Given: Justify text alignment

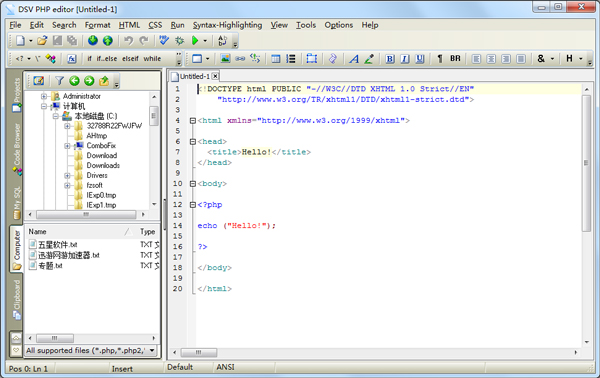Looking at the screenshot, I should pyautogui.click(x=521, y=59).
